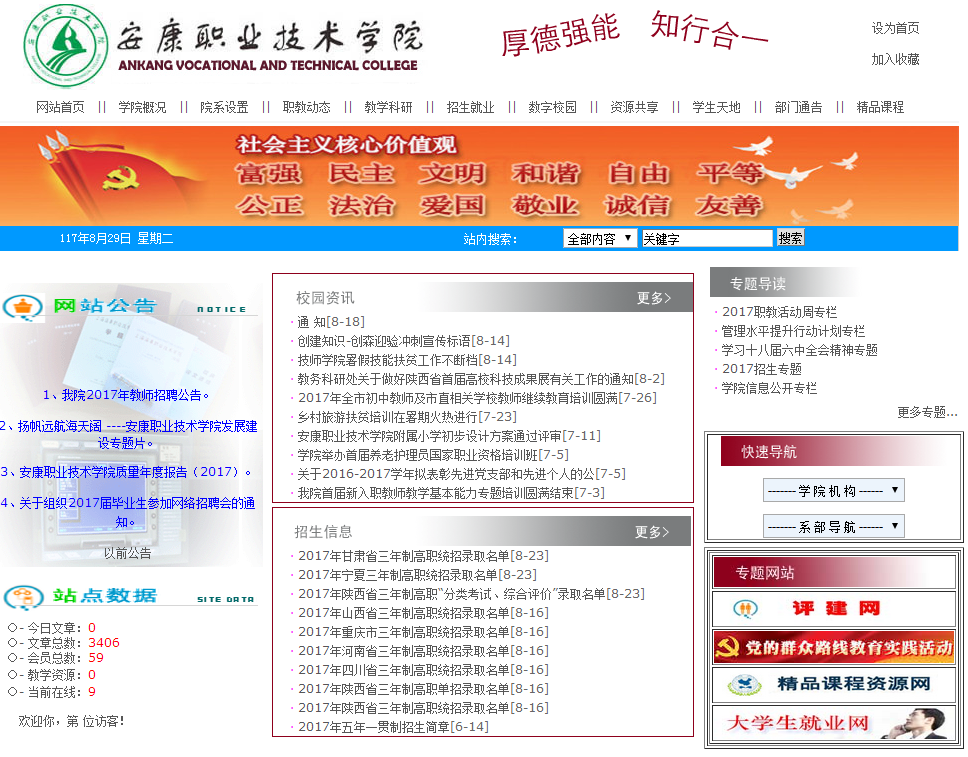Click the 站点数据 site data header icon
968x757 pixels.
pos(24,596)
